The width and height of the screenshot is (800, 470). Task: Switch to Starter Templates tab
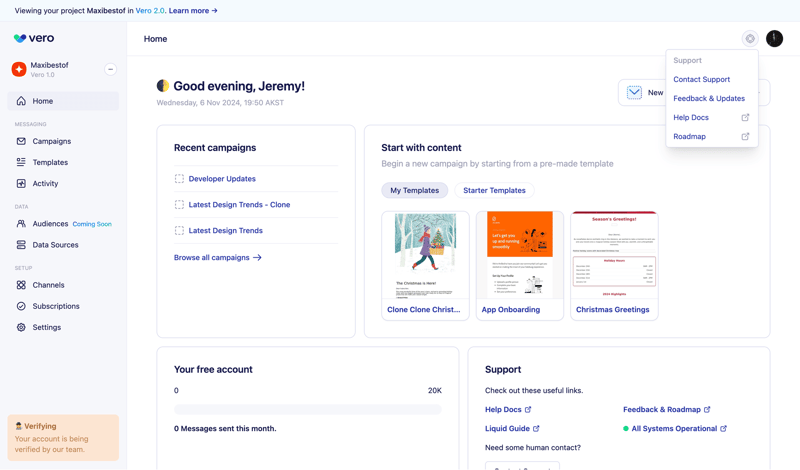[494, 190]
